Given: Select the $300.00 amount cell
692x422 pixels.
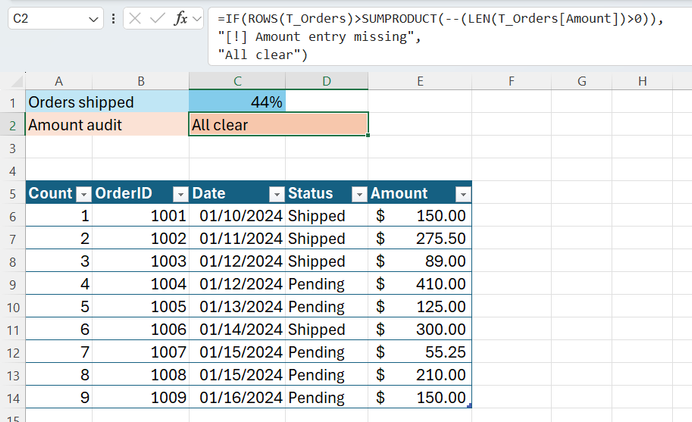Looking at the screenshot, I should (420, 329).
